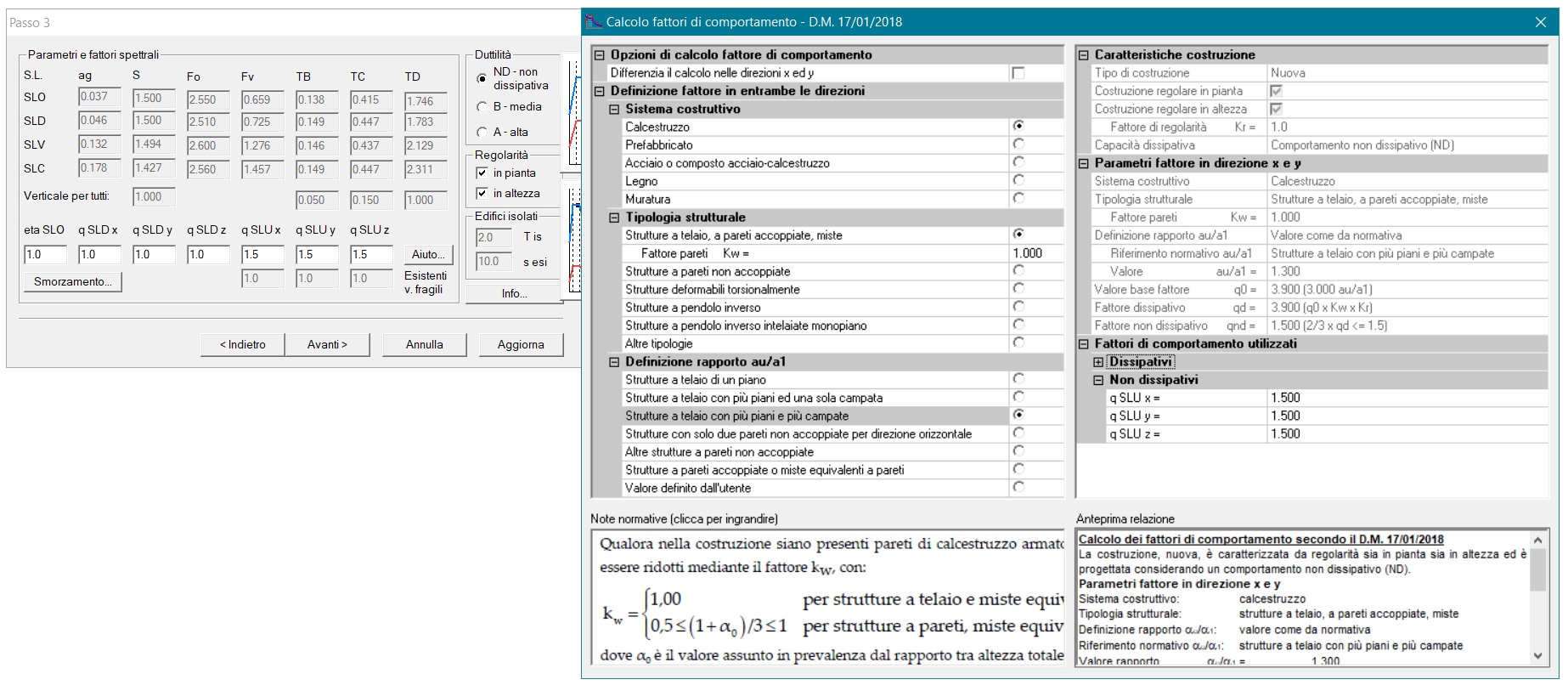Viewport: 1568px width, 685px height.
Task: Select Strutture a pendolo inverso intelaiate monopiano
Action: pos(1018,325)
